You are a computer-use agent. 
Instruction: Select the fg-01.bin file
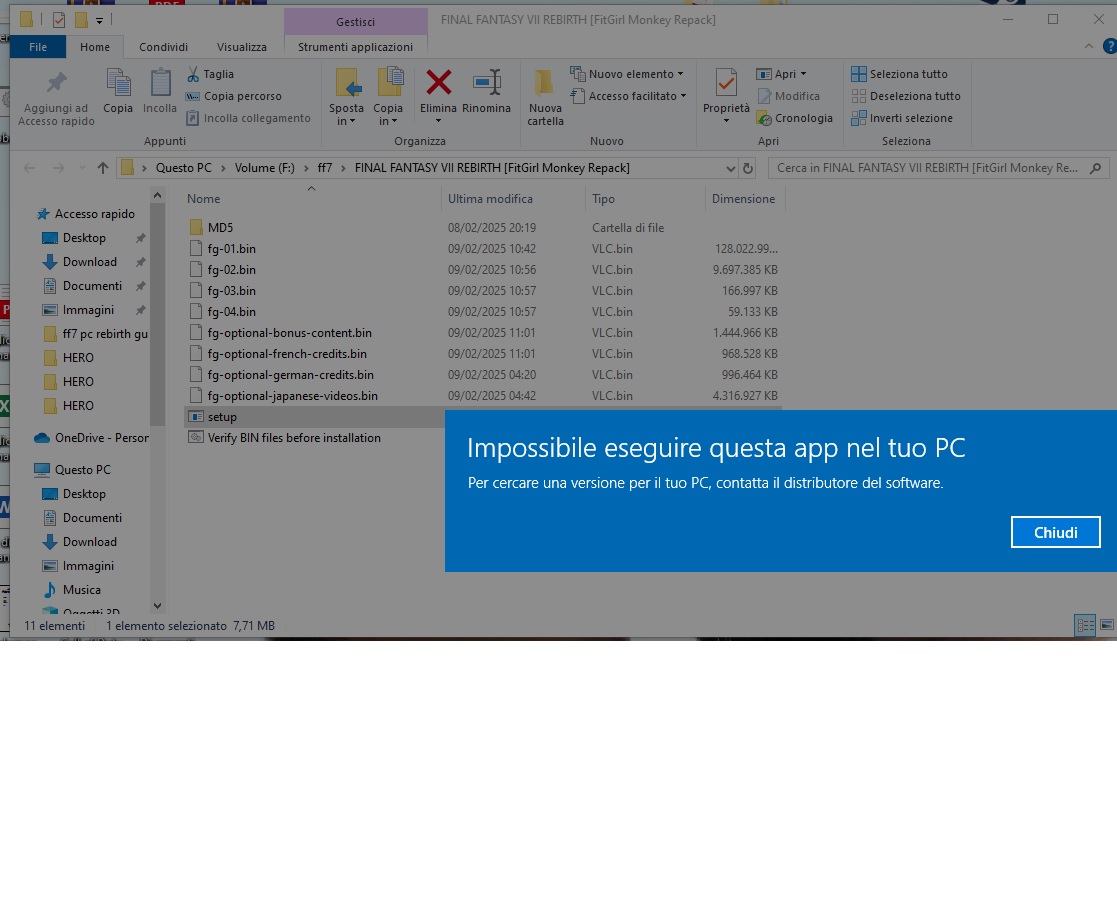tap(483, 249)
